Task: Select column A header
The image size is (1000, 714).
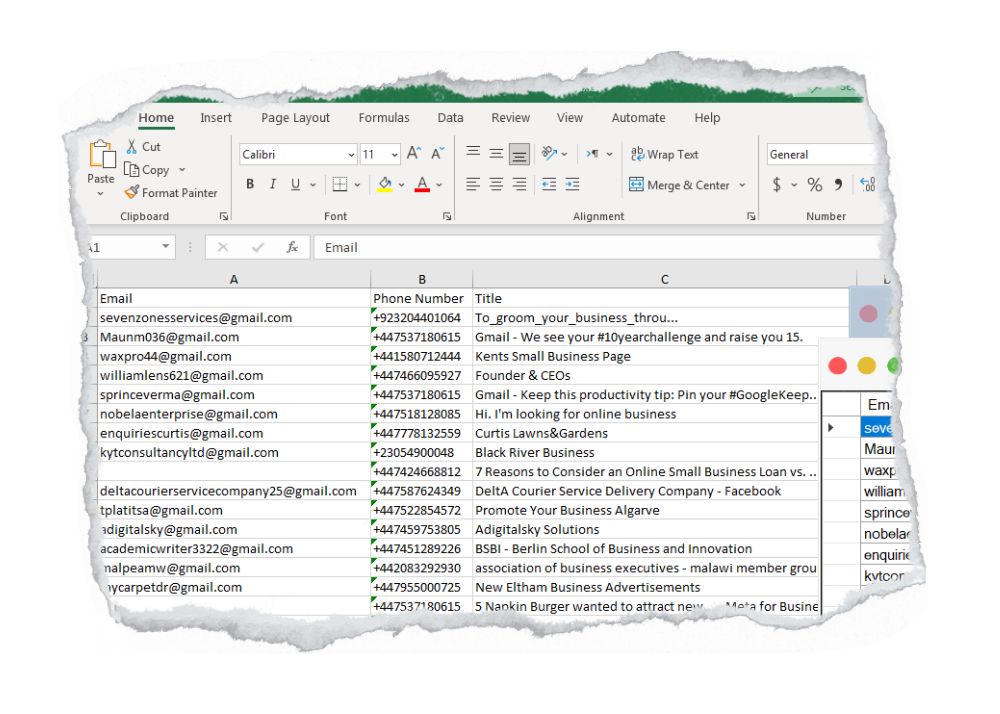Action: pyautogui.click(x=233, y=279)
